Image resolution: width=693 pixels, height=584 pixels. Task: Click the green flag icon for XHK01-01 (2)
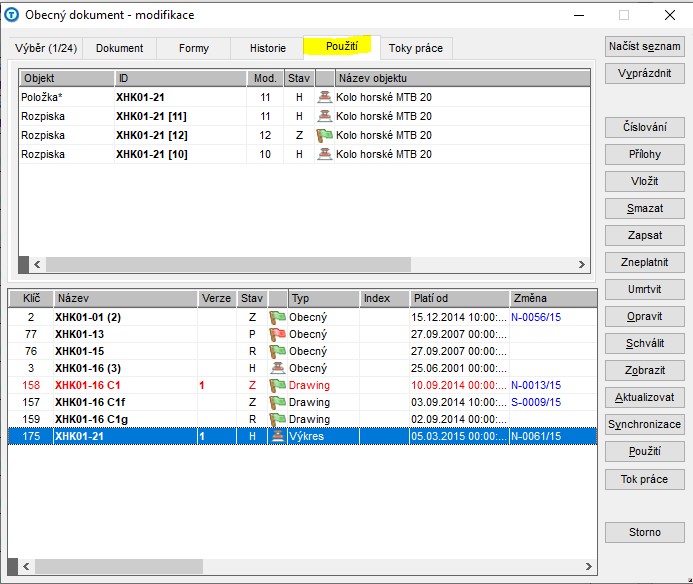tap(278, 317)
